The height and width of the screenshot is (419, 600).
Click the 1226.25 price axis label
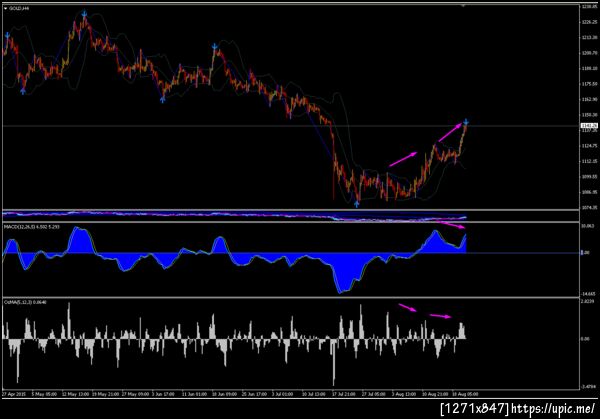point(589,22)
